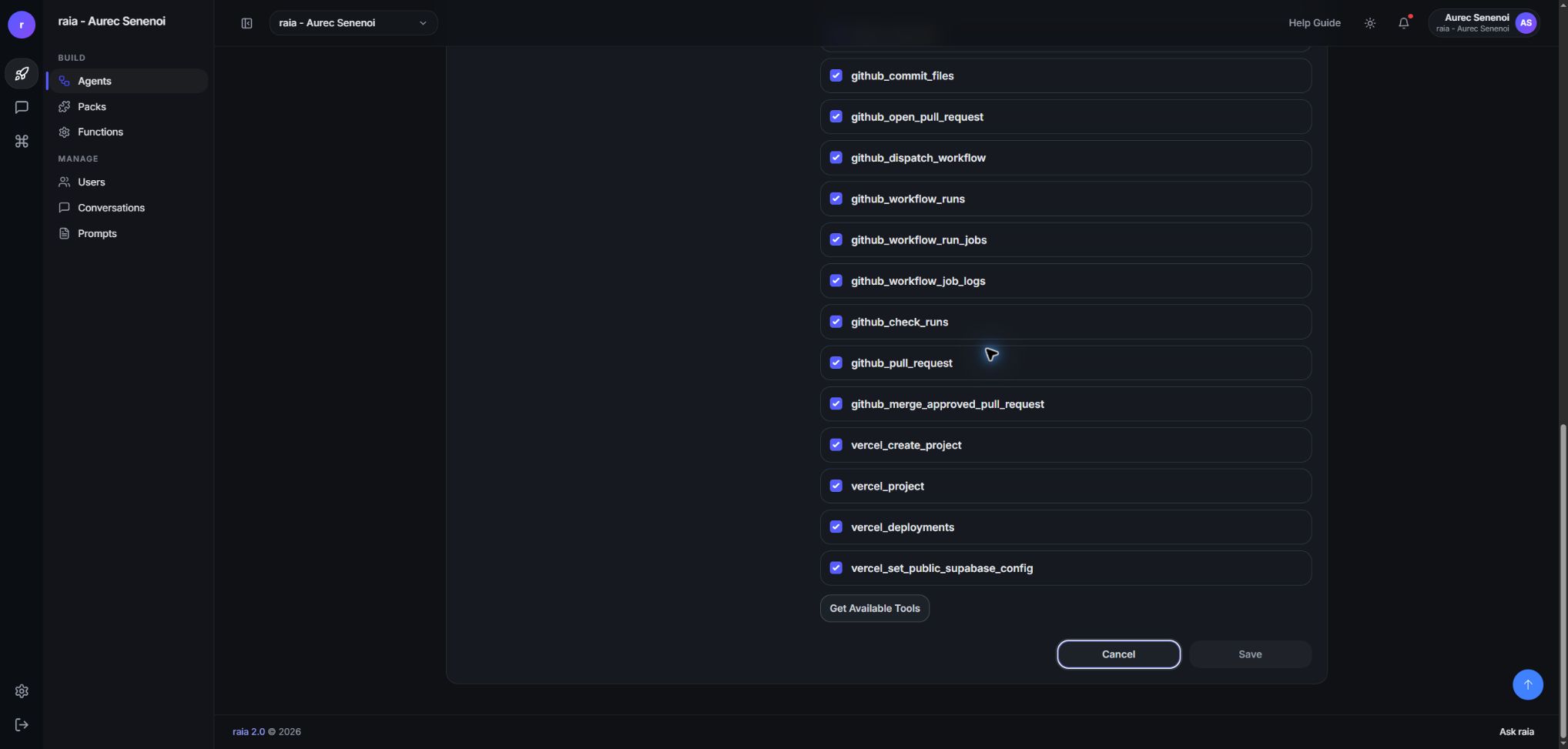Image resolution: width=1568 pixels, height=749 pixels.
Task: Open the settings gear at bottom left
Action: click(x=22, y=691)
